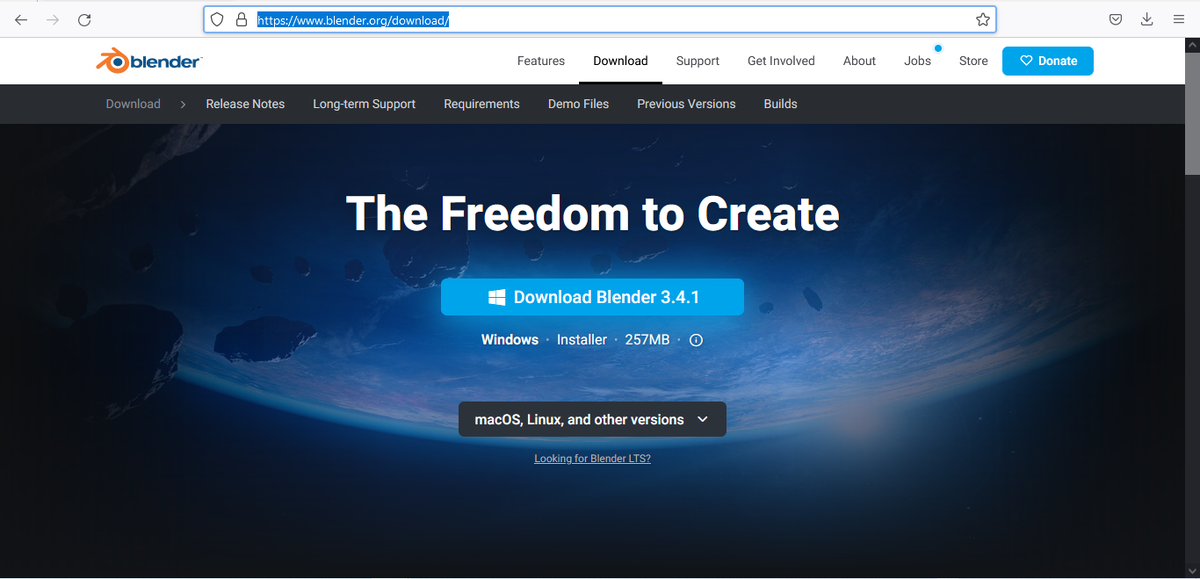The height and width of the screenshot is (579, 1200).
Task: Click The Freedom to Create heading
Action: point(592,213)
